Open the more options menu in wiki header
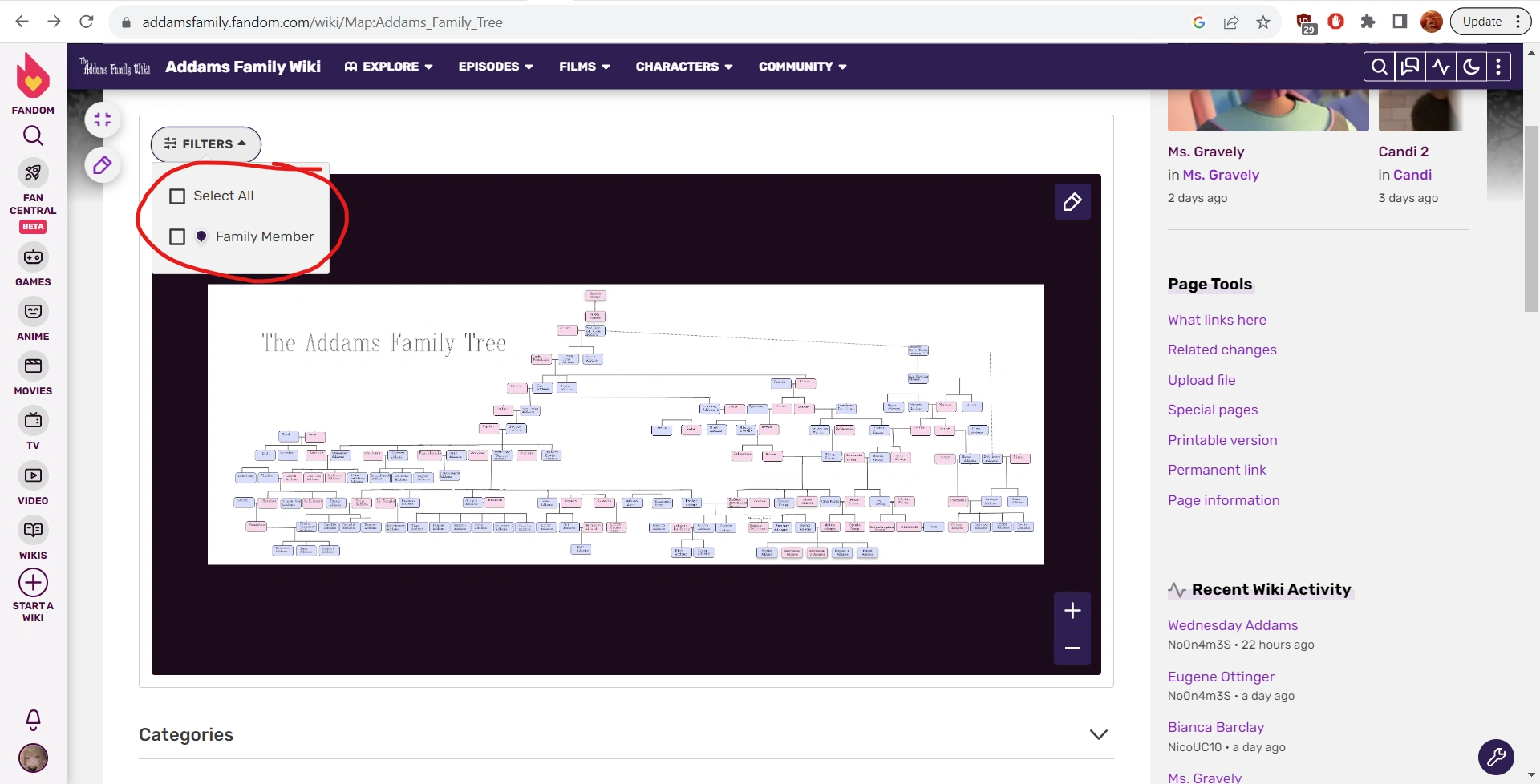The width and height of the screenshot is (1540, 784). (1498, 67)
